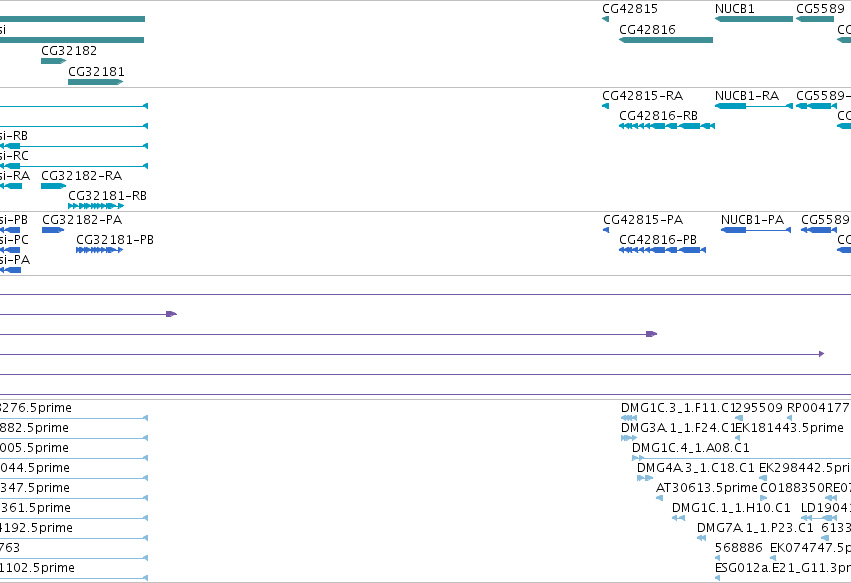
Task: Select EST ESG012a.E21_G11.3pr
Action: pyautogui.click(x=783, y=568)
